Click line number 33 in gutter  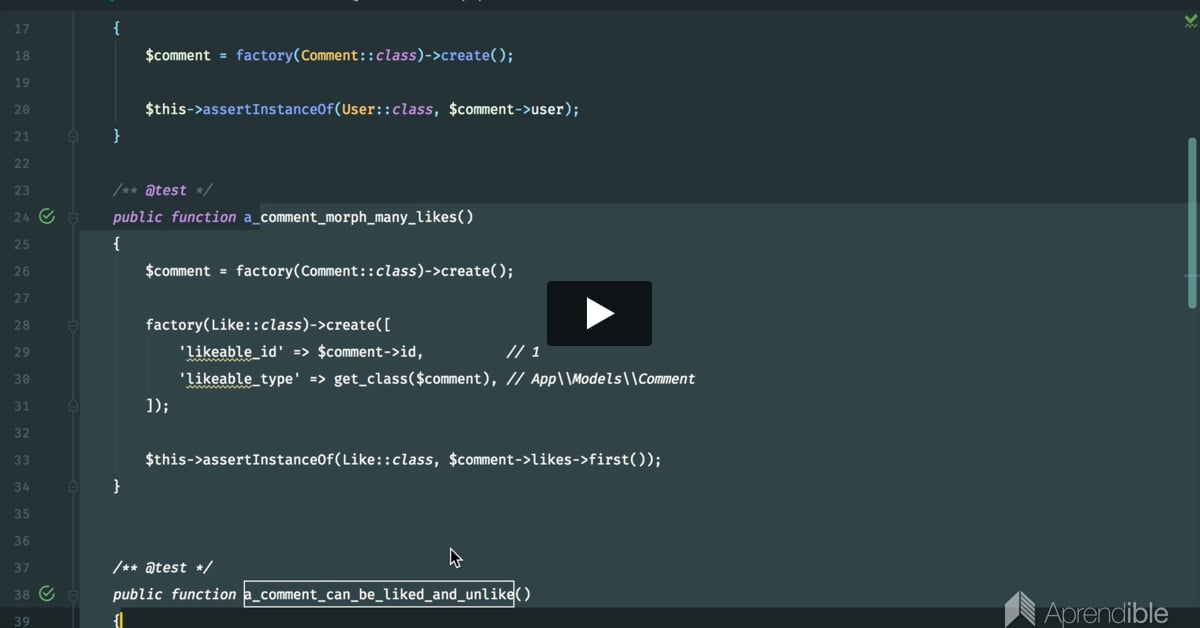[22, 460]
